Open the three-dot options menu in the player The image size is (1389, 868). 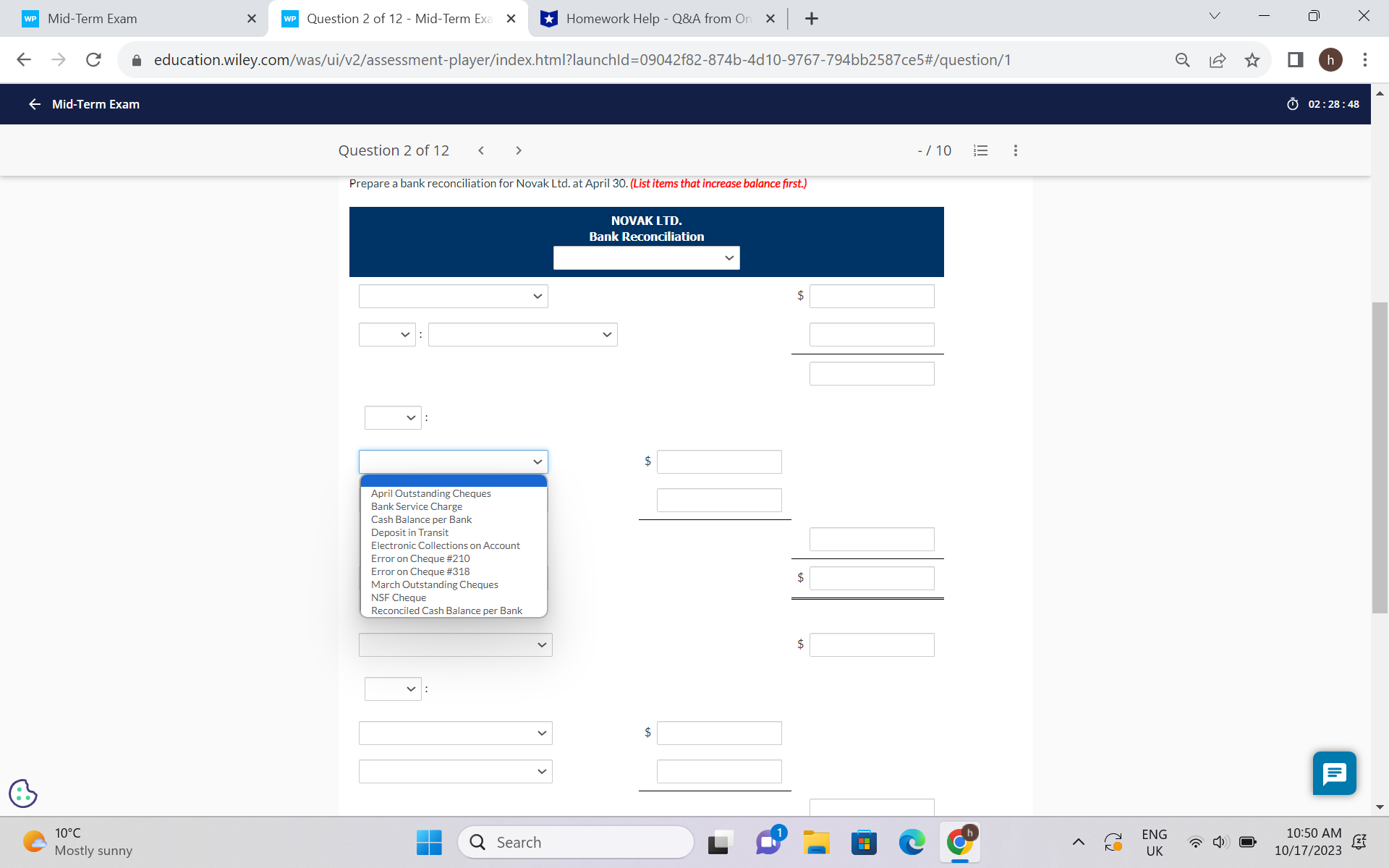pyautogui.click(x=1015, y=150)
